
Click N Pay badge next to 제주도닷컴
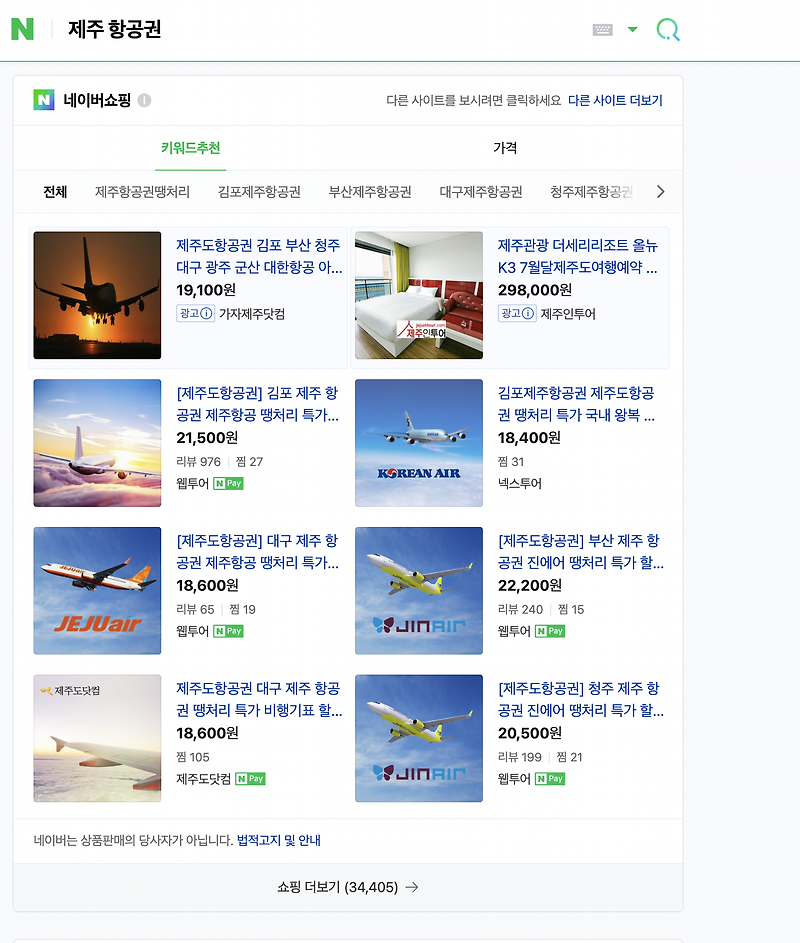tap(250, 779)
